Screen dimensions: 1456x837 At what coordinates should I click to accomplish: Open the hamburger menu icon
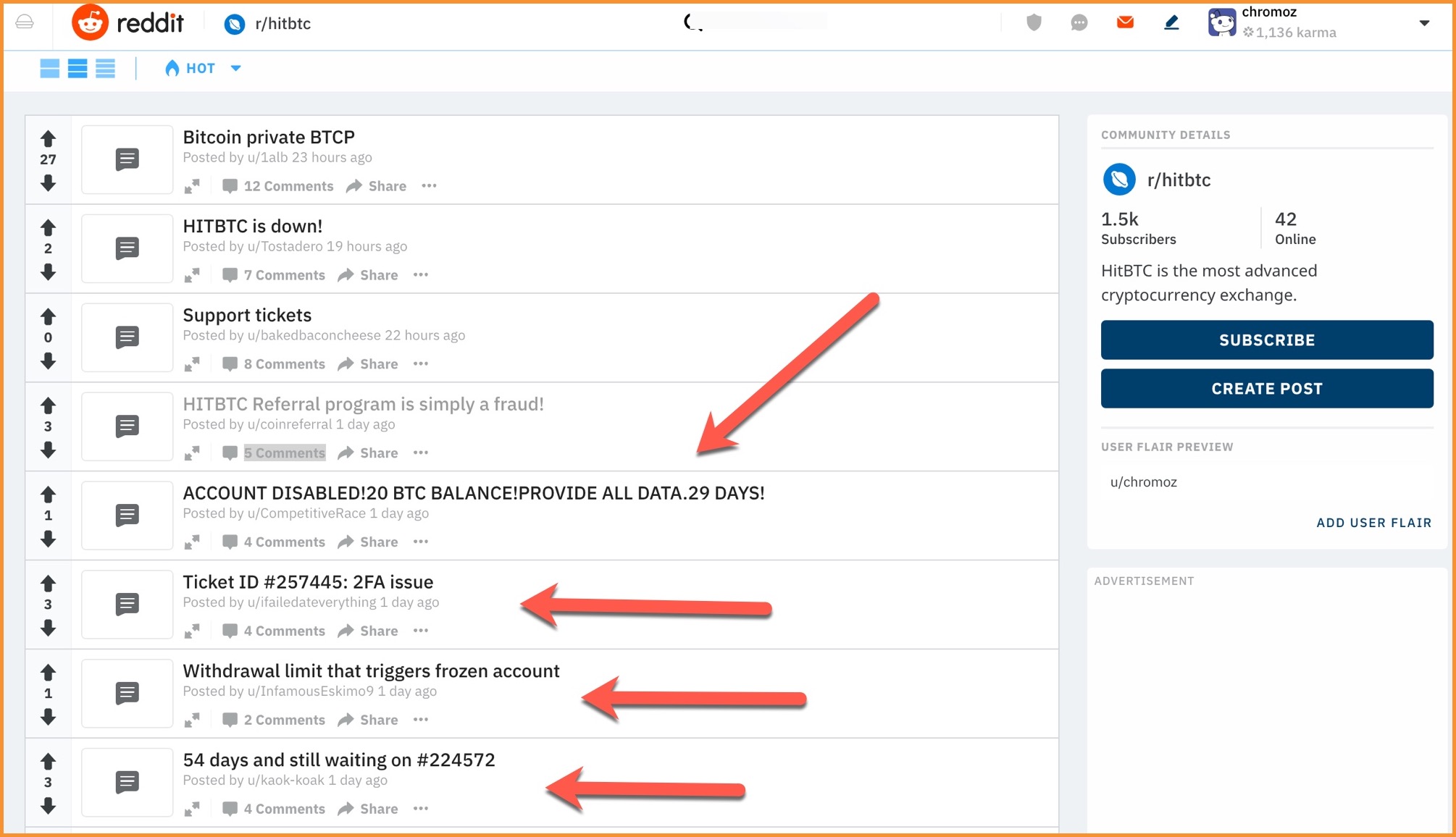pyautogui.click(x=25, y=22)
